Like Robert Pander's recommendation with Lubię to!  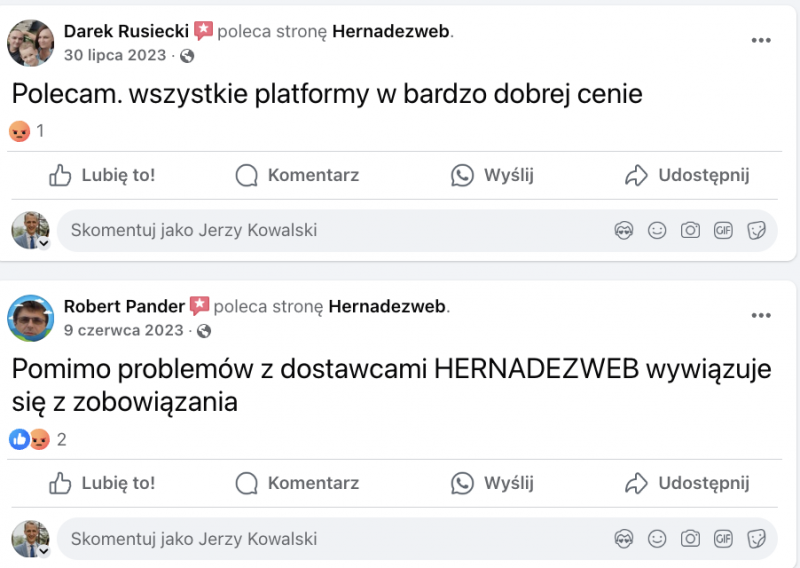point(103,484)
